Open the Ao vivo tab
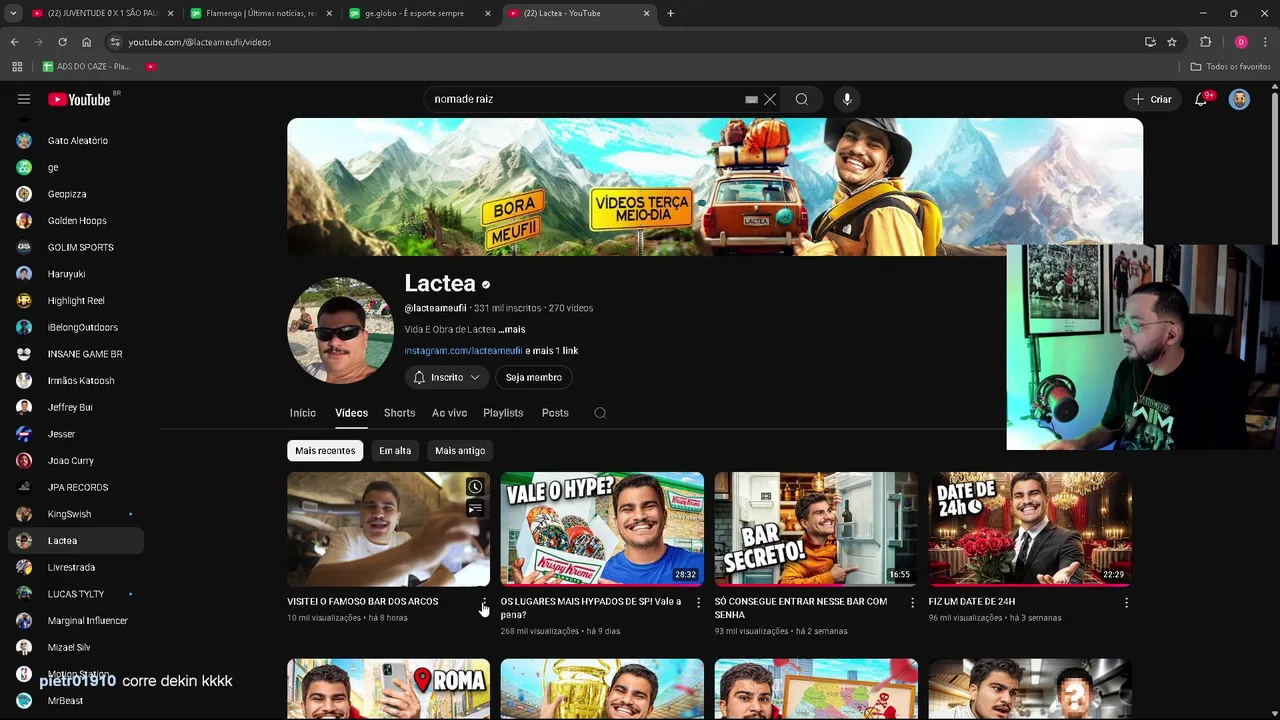The image size is (1280, 720). pyautogui.click(x=449, y=413)
